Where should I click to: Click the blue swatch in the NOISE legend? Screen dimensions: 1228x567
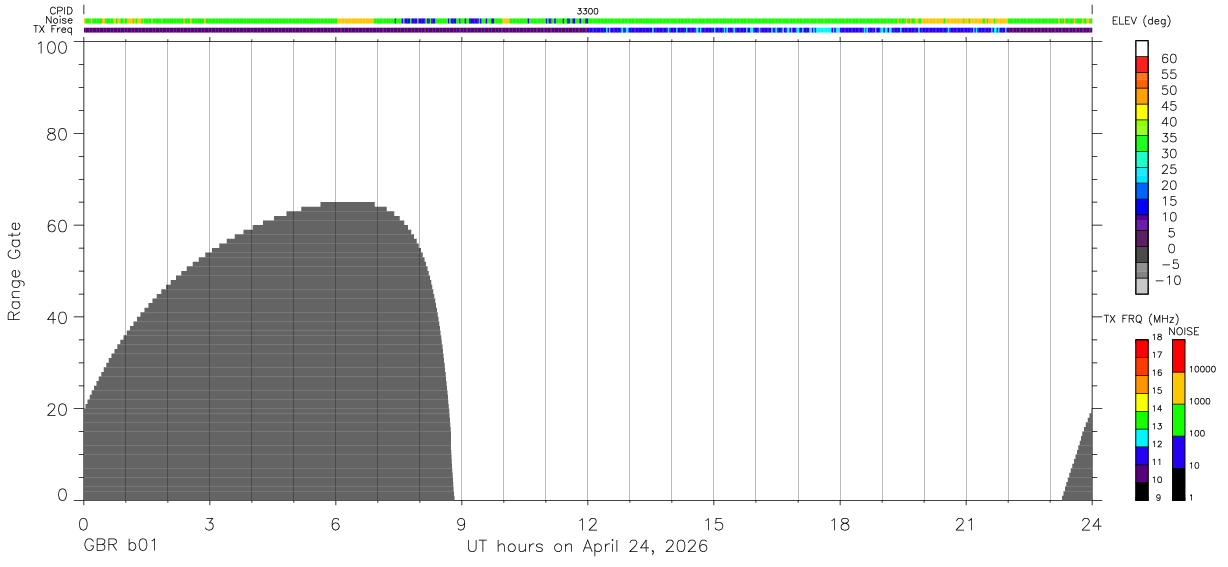click(x=1178, y=452)
